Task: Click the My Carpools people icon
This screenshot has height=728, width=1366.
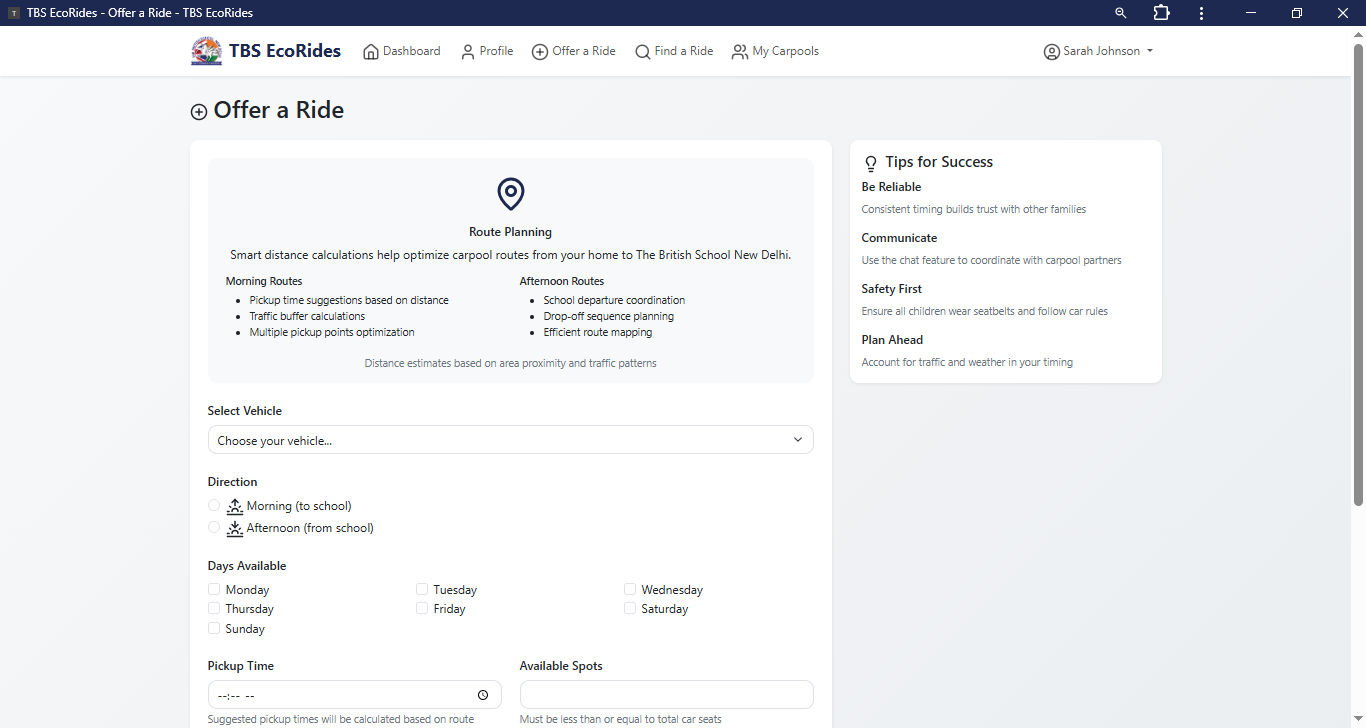Action: point(740,52)
